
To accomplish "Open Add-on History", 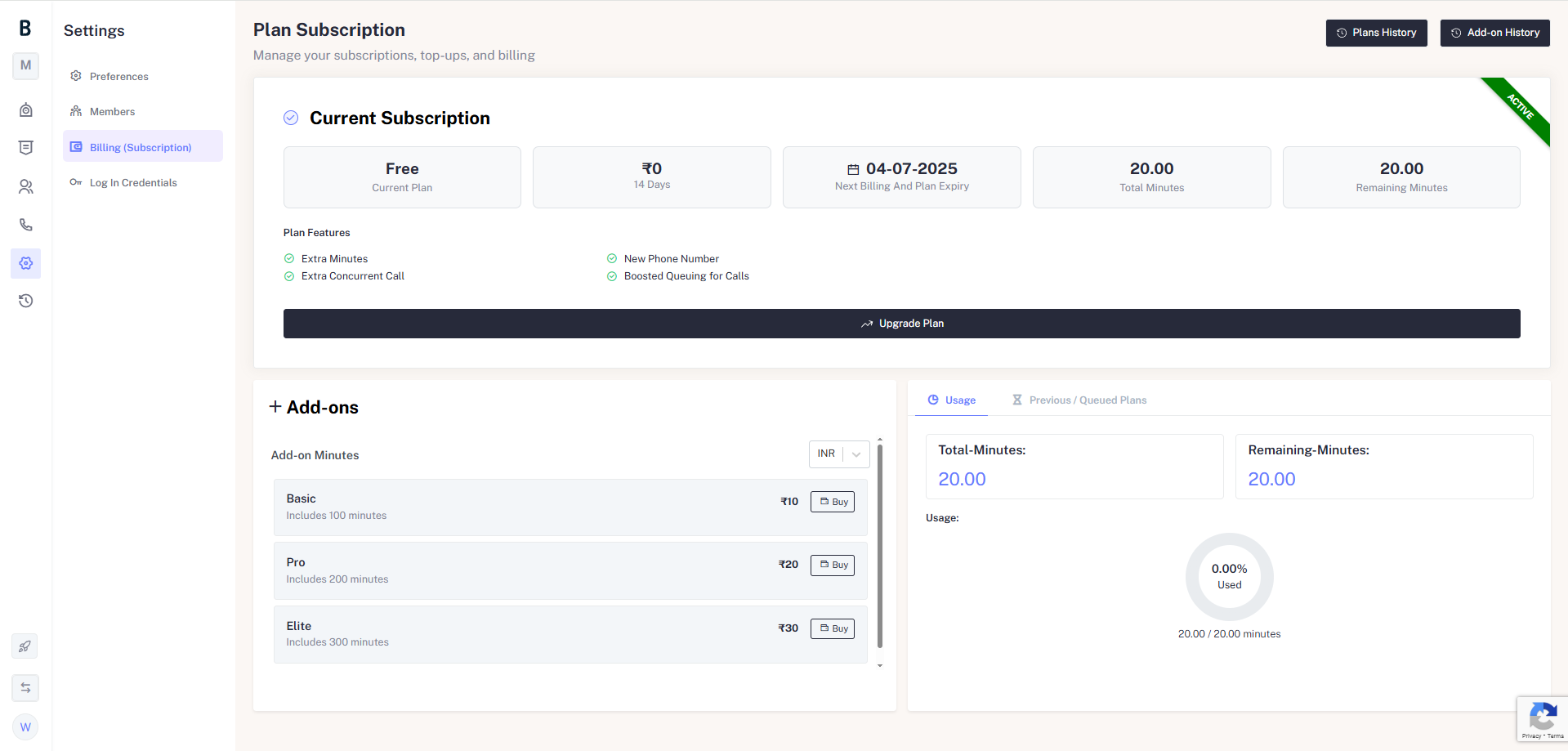I will pyautogui.click(x=1494, y=33).
